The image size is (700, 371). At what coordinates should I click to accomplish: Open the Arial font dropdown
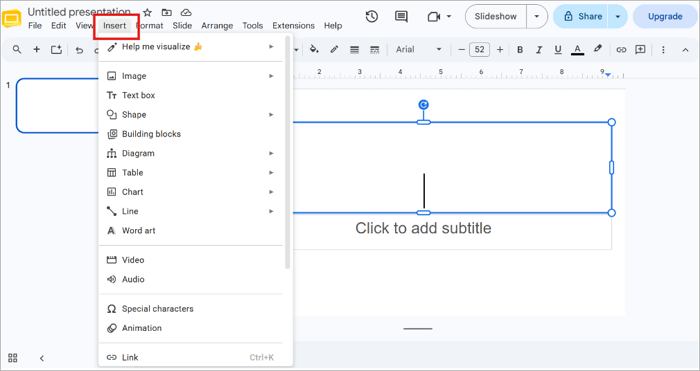[418, 50]
